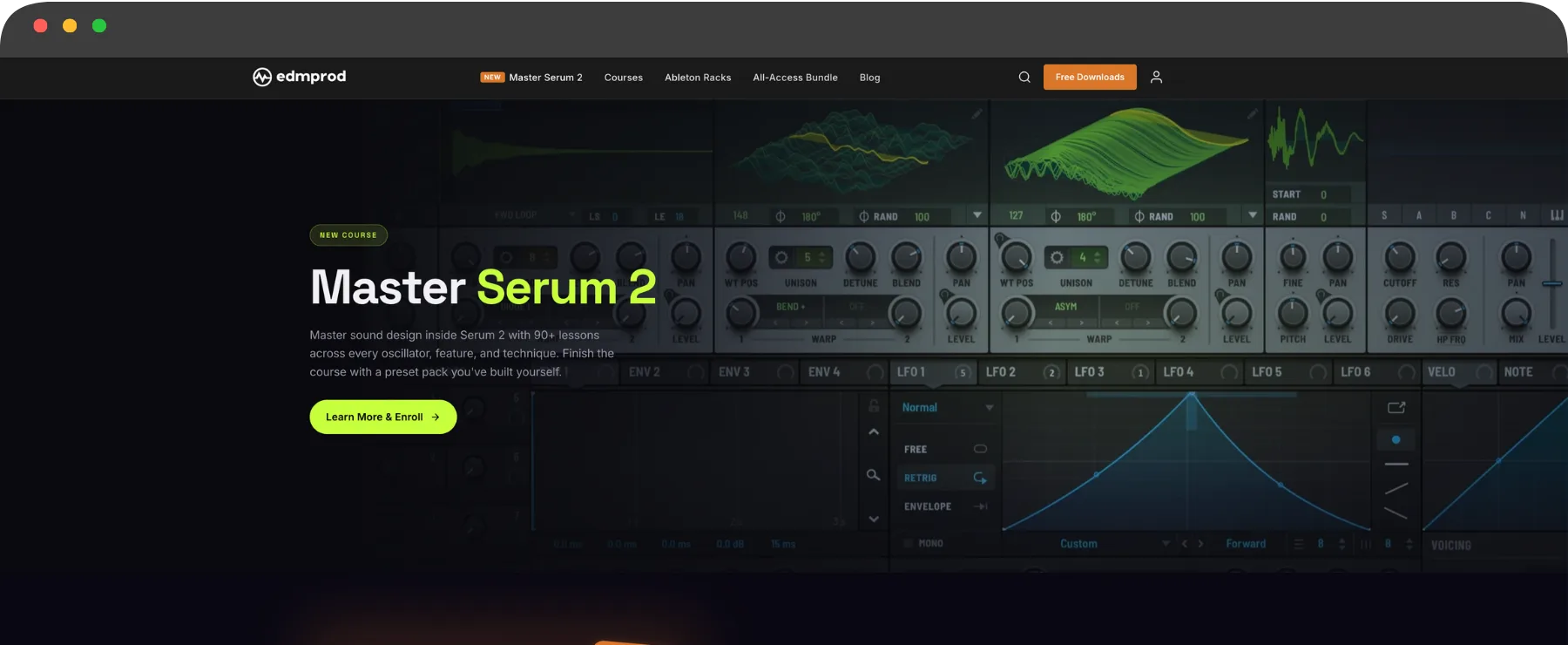The height and width of the screenshot is (645, 1568).
Task: Click the blue LEVEL slider handle at far right
Action: point(1551,283)
